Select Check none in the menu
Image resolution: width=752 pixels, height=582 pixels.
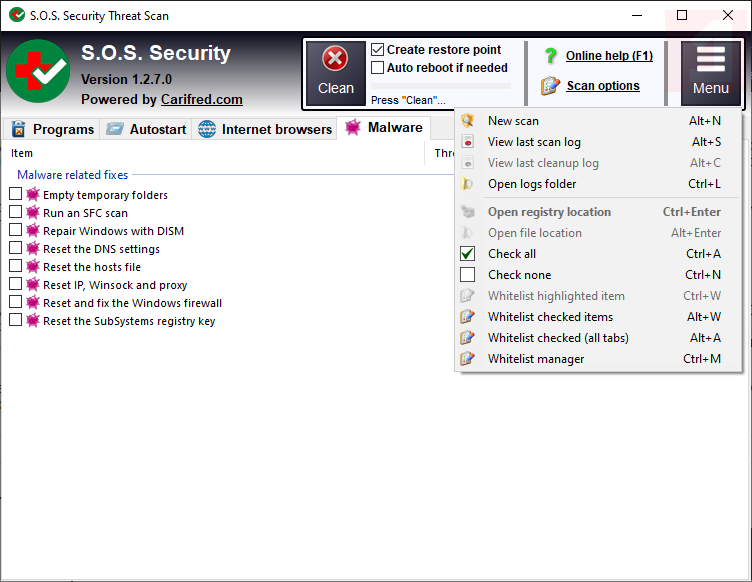(x=598, y=275)
